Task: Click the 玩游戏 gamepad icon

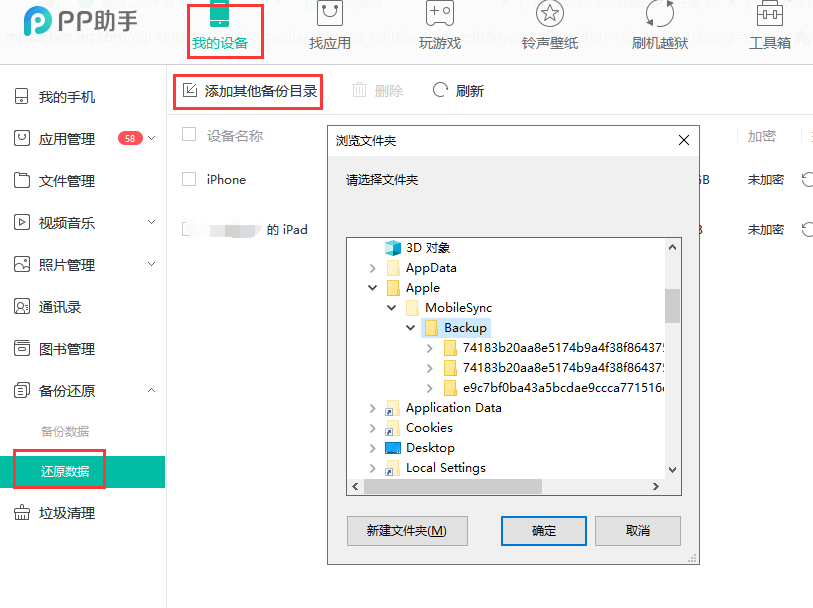Action: point(439,14)
